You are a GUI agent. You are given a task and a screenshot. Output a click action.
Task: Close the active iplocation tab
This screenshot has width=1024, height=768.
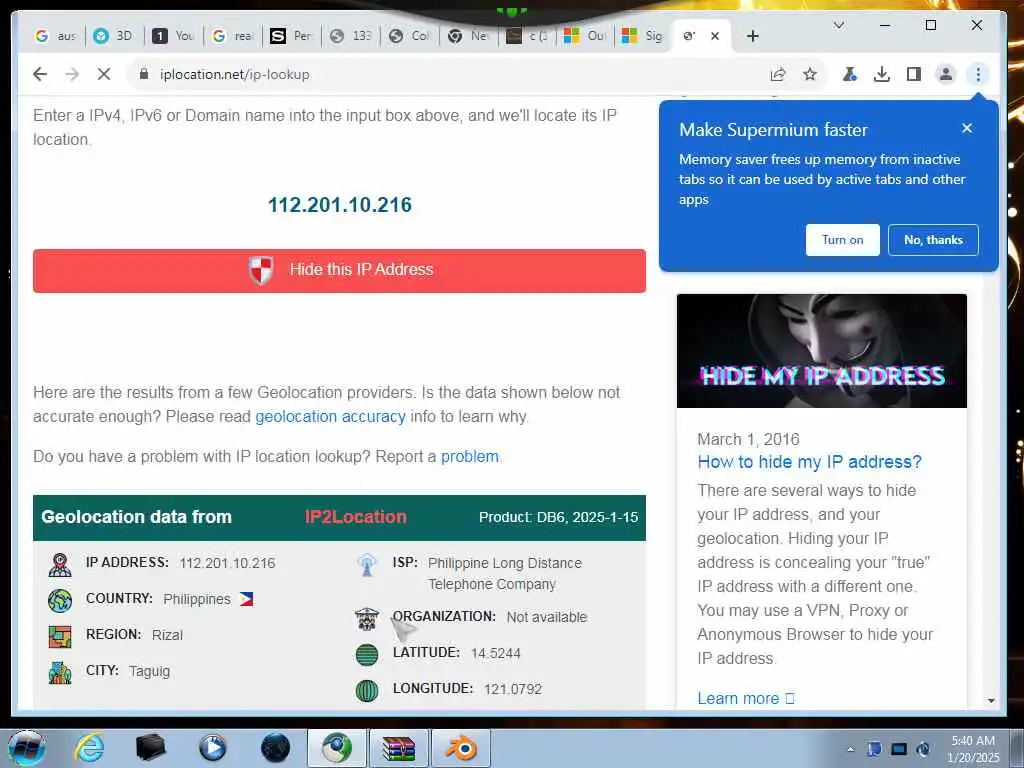tap(715, 36)
